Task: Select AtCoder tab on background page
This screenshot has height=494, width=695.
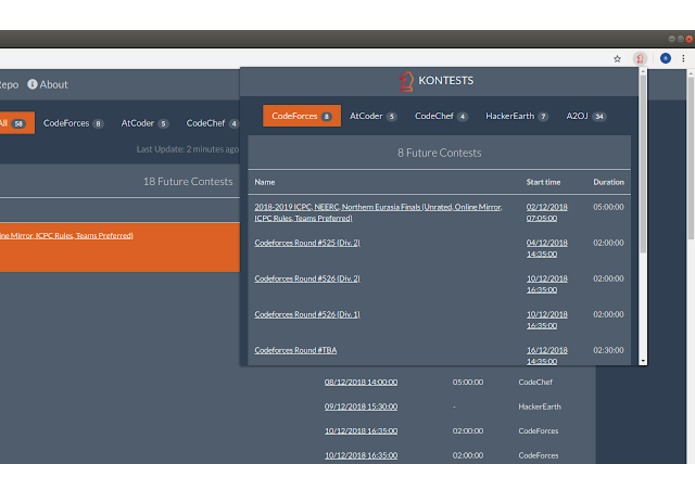Action: point(145,123)
